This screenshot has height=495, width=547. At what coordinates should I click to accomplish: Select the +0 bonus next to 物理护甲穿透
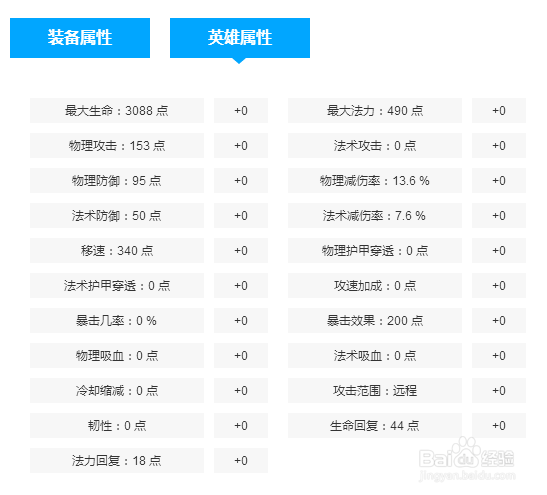coord(499,250)
